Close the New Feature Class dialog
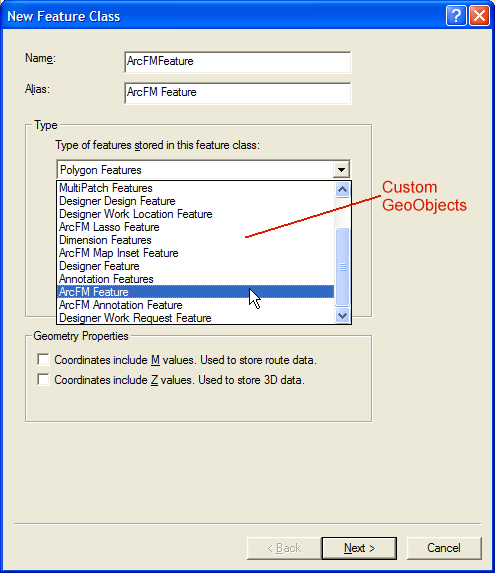 click(x=479, y=16)
